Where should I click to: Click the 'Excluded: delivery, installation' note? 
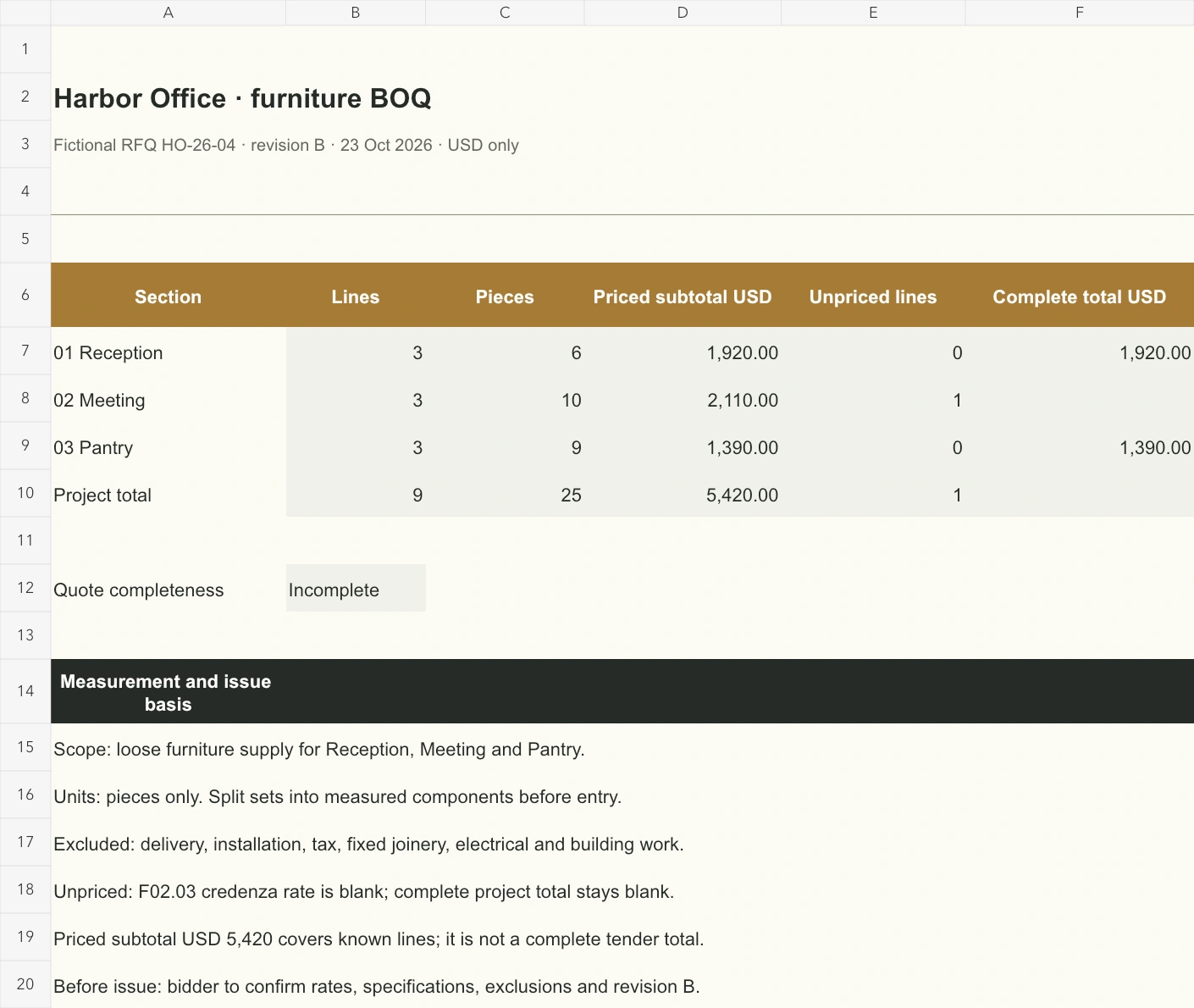368,844
